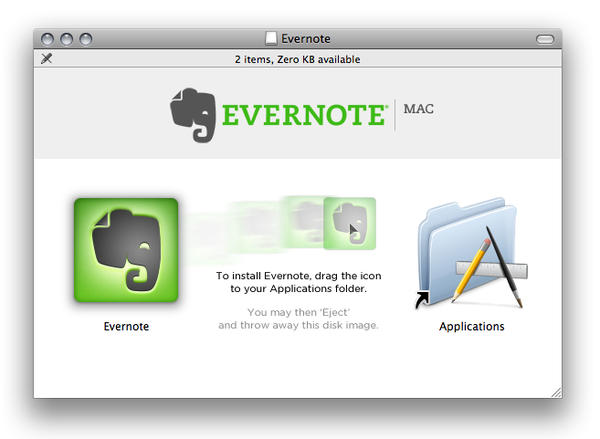Close the Evernote disk image window
This screenshot has width=600, height=439.
[x=47, y=39]
